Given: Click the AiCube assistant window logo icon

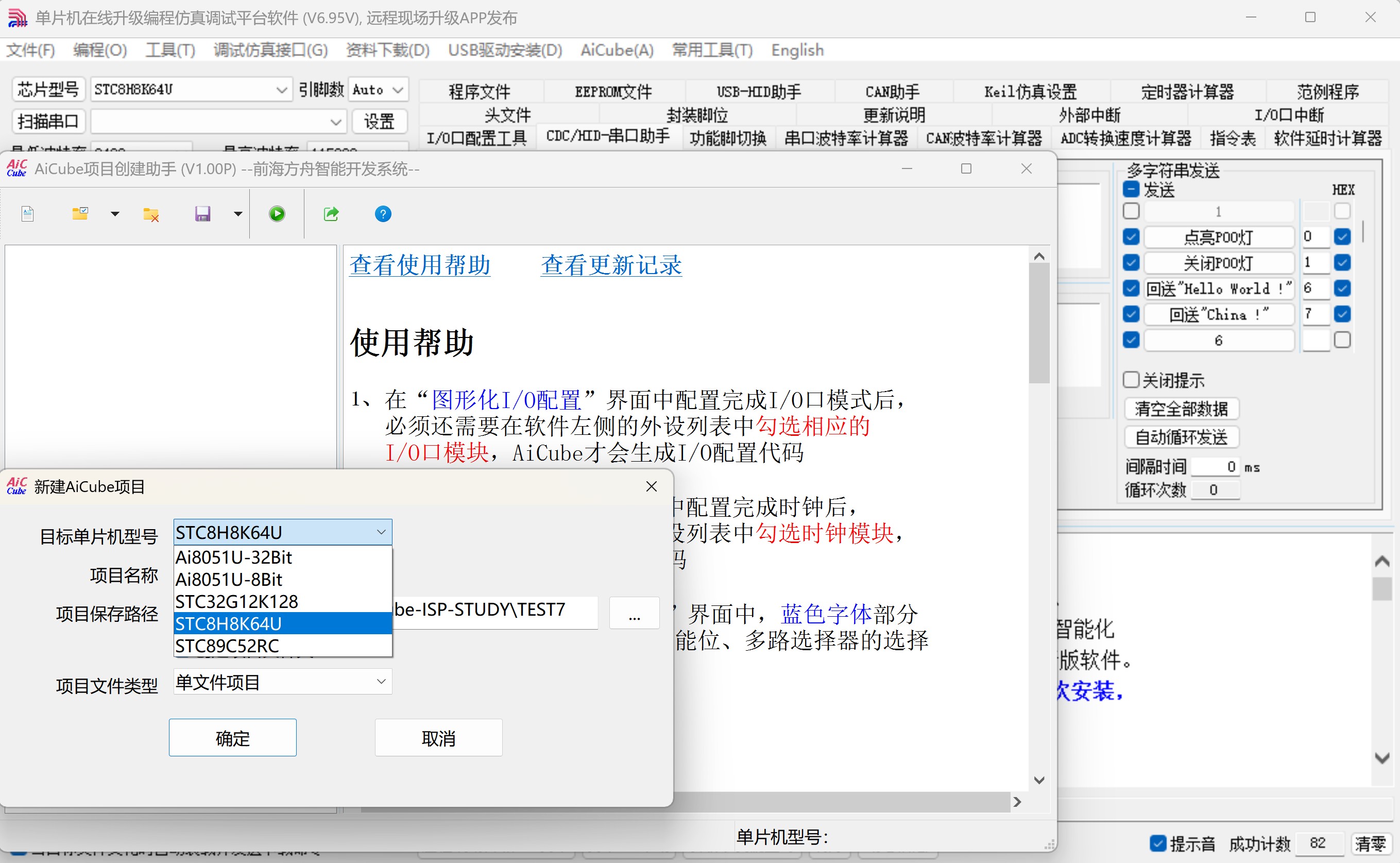Looking at the screenshot, I should pyautogui.click(x=16, y=169).
